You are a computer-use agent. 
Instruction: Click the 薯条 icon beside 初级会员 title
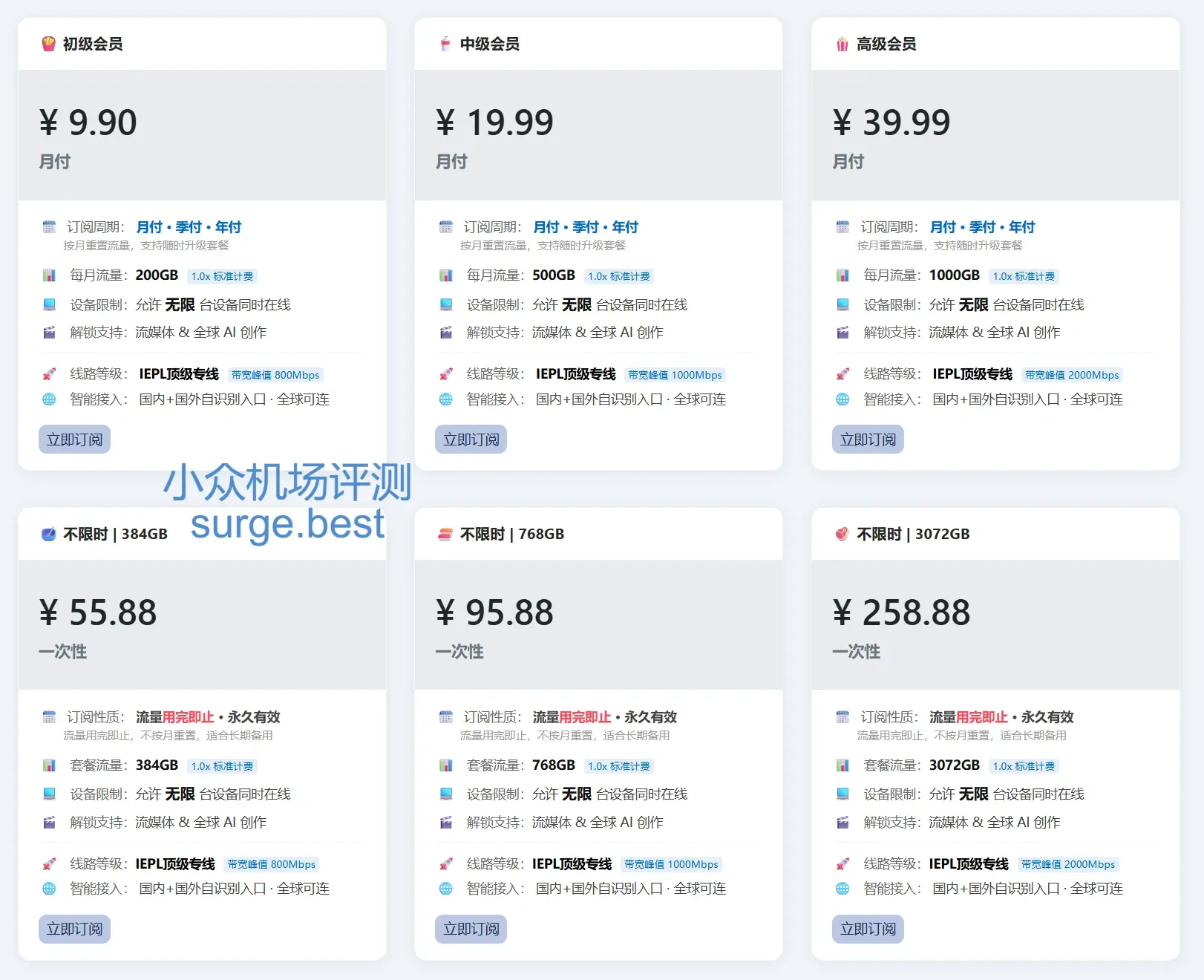click(x=49, y=44)
